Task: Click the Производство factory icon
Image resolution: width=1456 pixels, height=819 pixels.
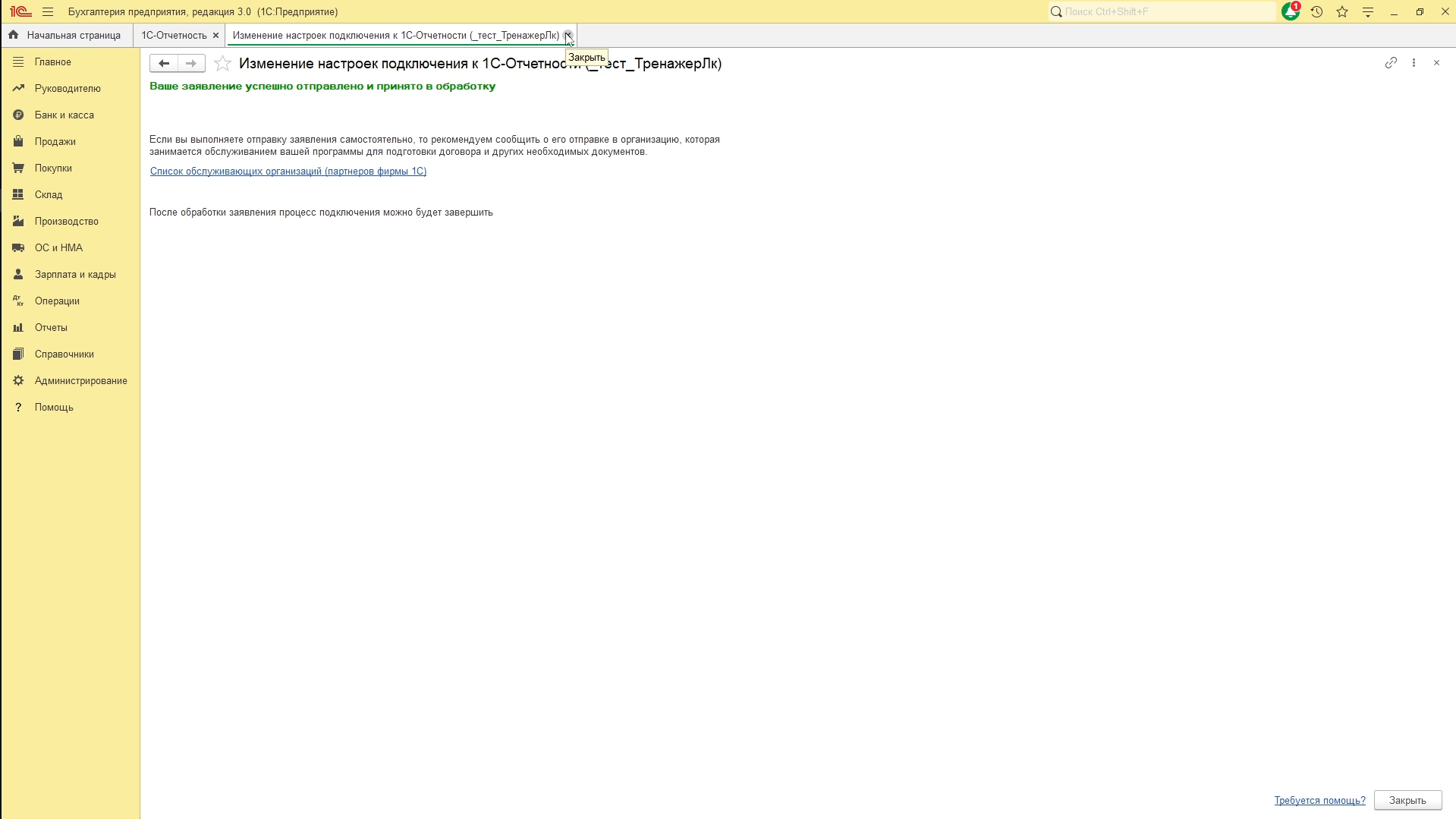Action: click(18, 222)
